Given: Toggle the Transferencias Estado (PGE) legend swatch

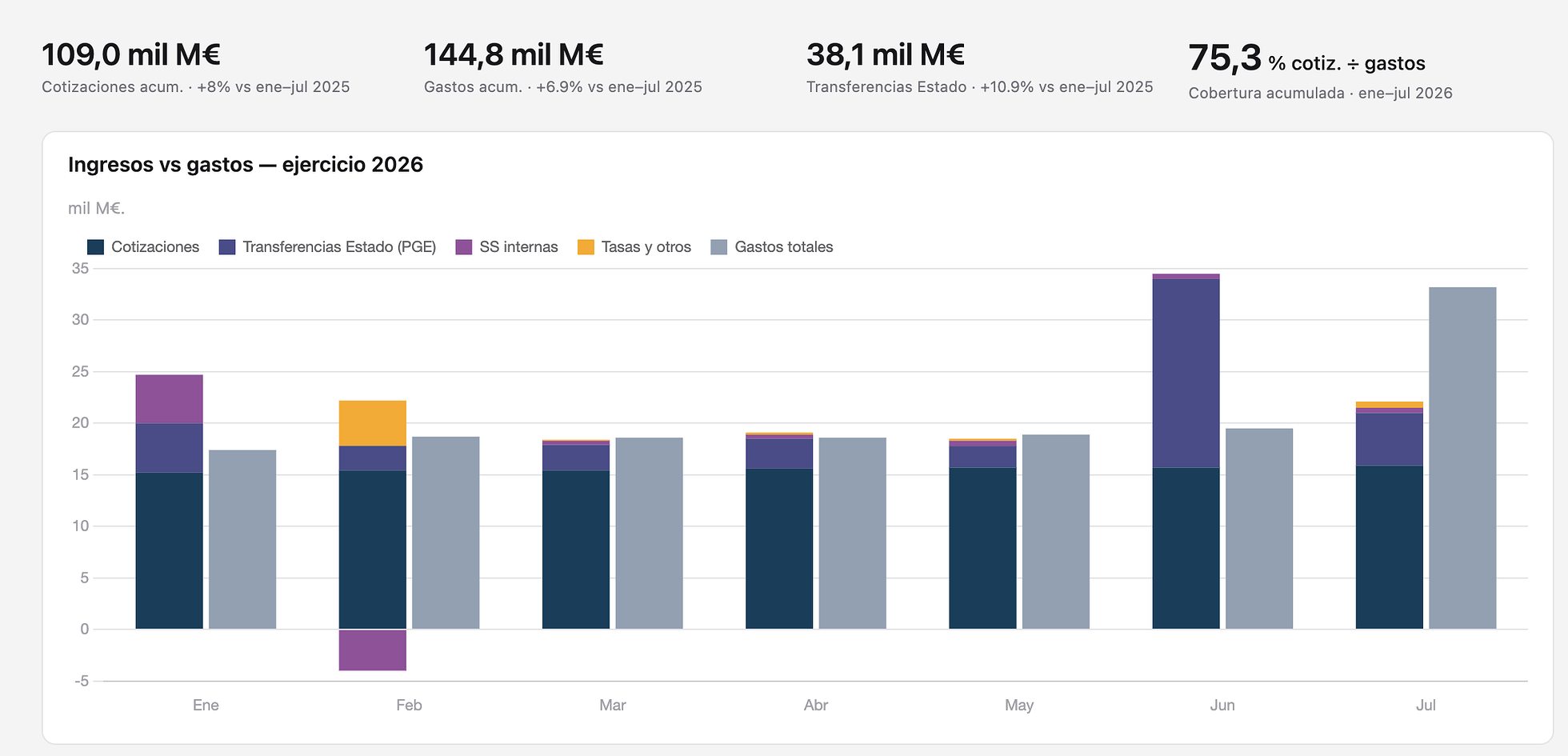Looking at the screenshot, I should (x=227, y=247).
